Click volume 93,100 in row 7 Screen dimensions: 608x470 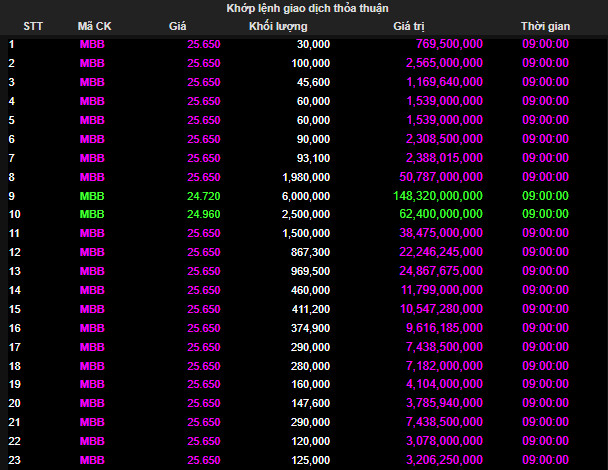pos(313,158)
